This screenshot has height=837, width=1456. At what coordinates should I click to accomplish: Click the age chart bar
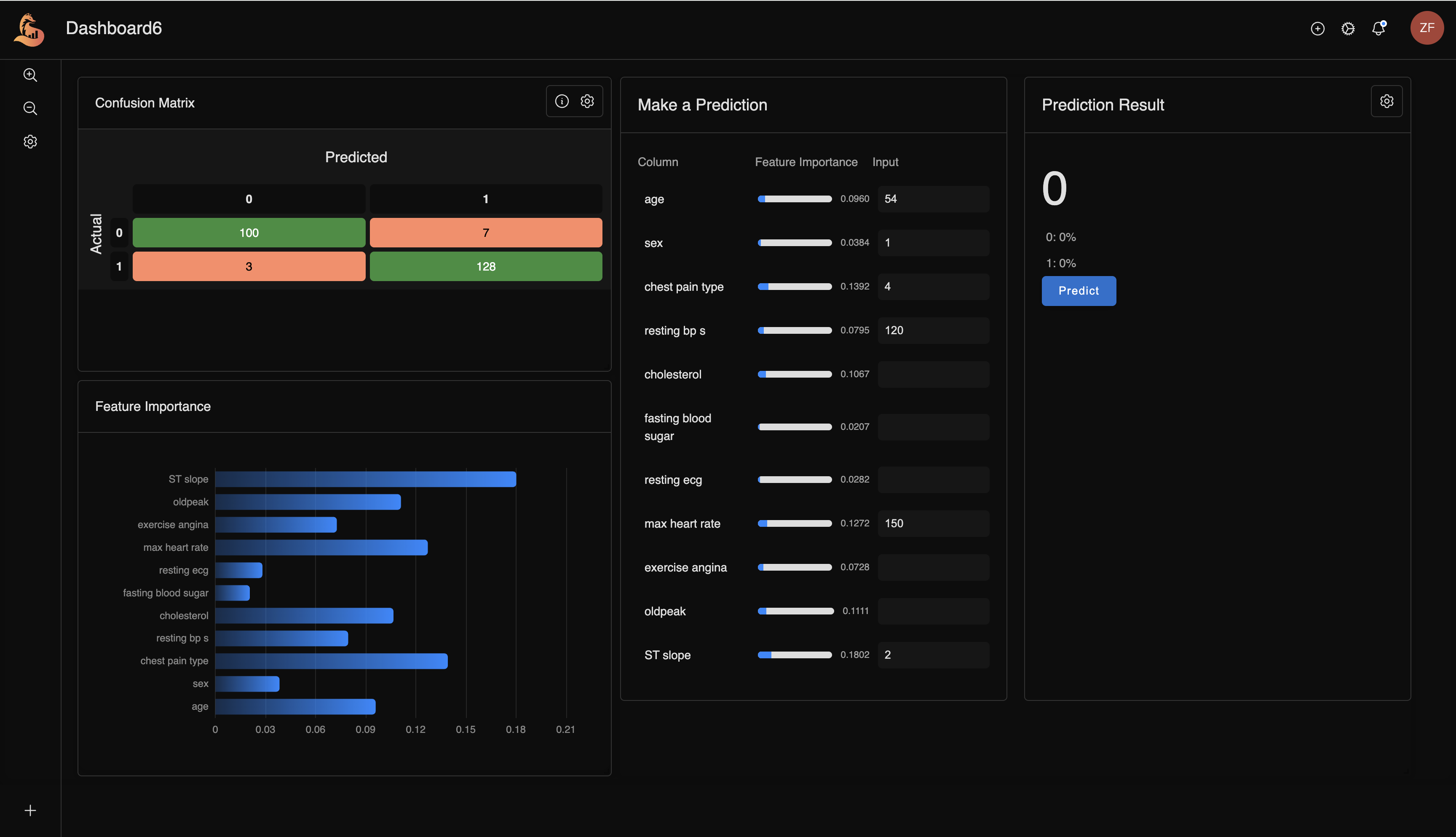(295, 706)
